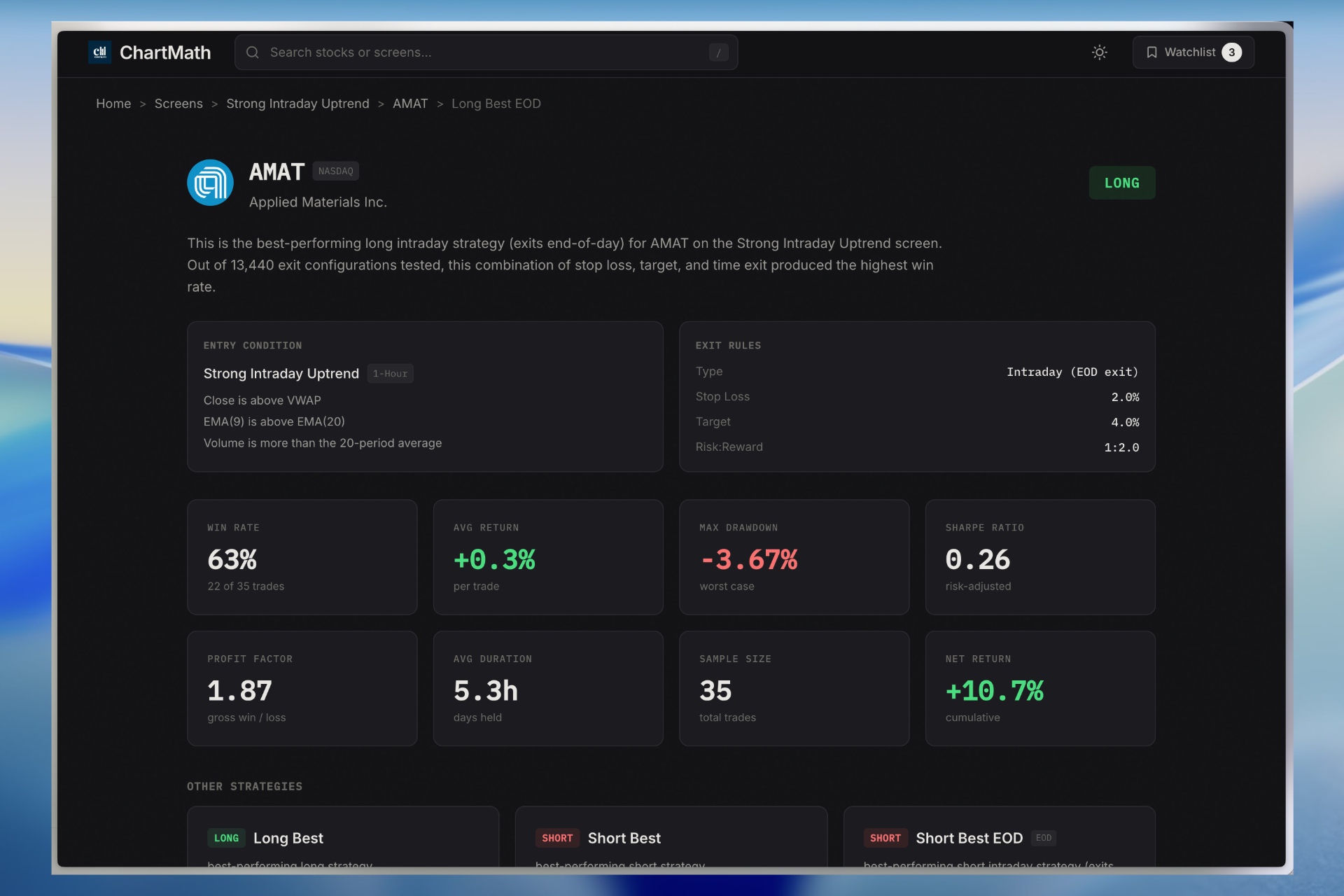This screenshot has width=1344, height=896.
Task: Expand the Short Best EOD strategy card
Action: pos(999,838)
